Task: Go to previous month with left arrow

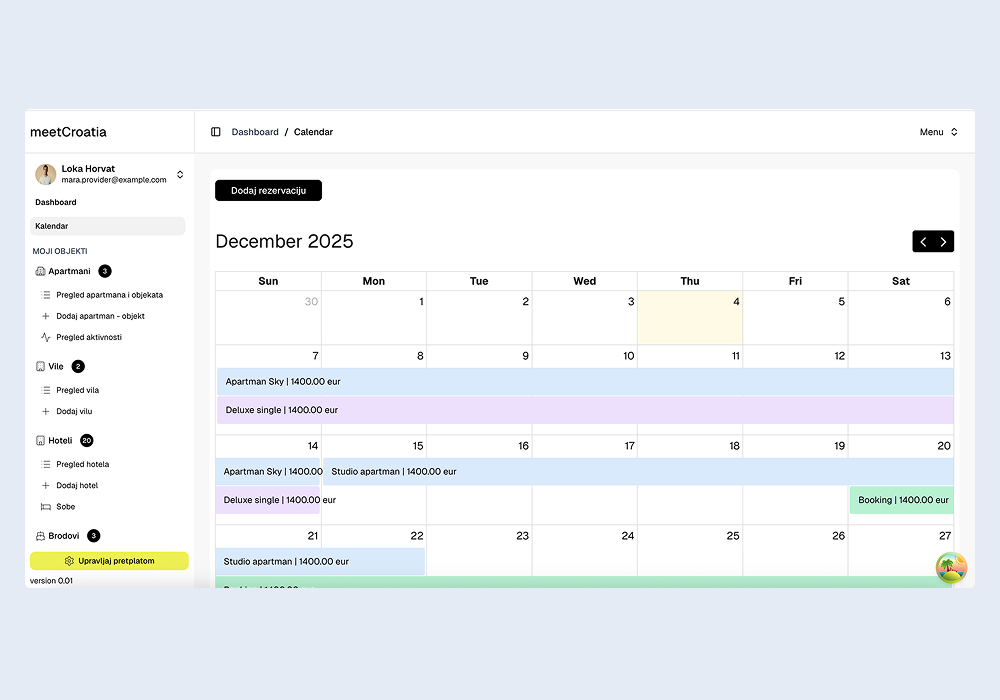Action: click(x=923, y=242)
